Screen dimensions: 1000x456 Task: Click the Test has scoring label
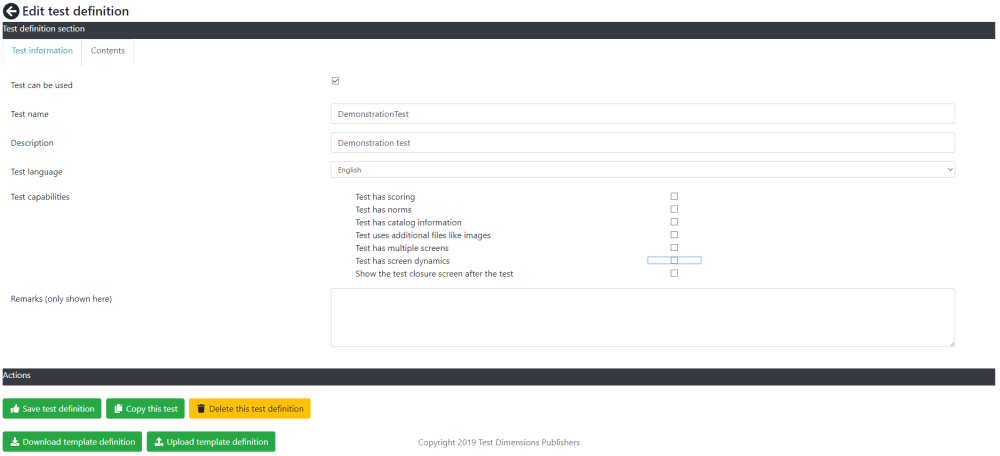coord(385,197)
